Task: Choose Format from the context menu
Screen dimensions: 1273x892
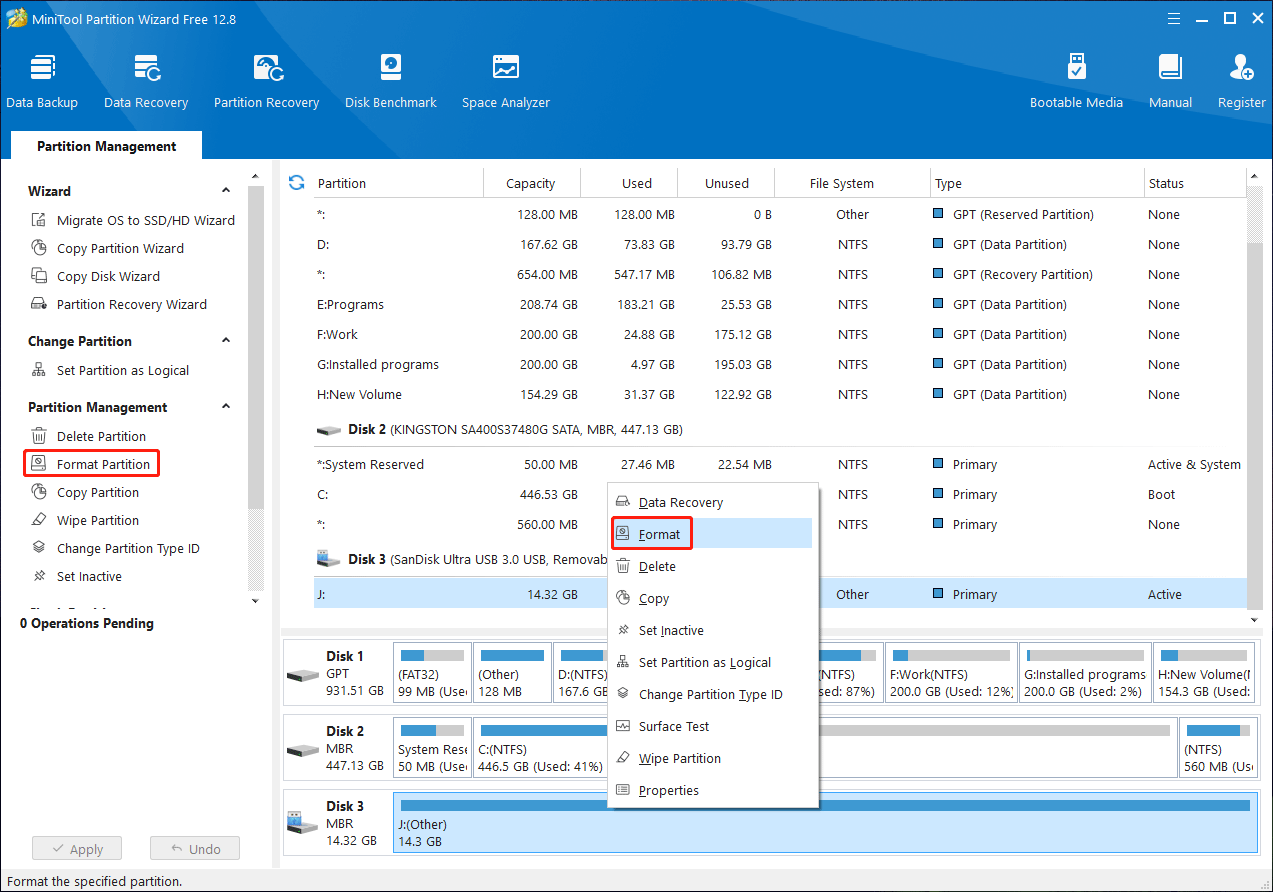Action: point(713,534)
